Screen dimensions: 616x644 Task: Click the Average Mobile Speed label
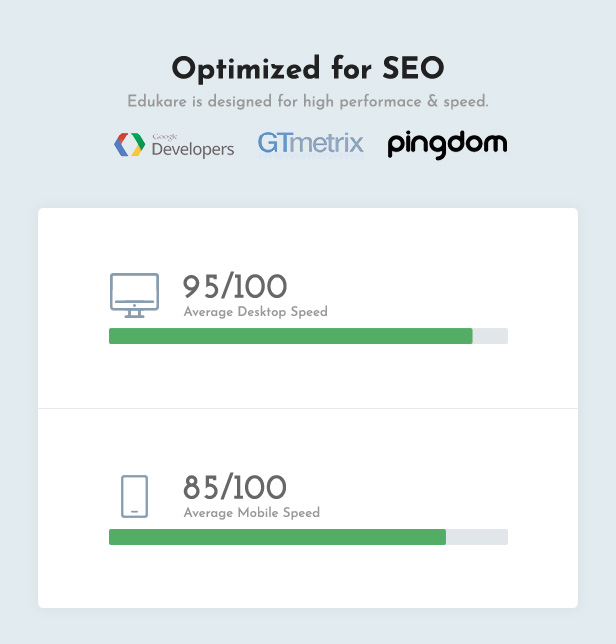coord(252,513)
